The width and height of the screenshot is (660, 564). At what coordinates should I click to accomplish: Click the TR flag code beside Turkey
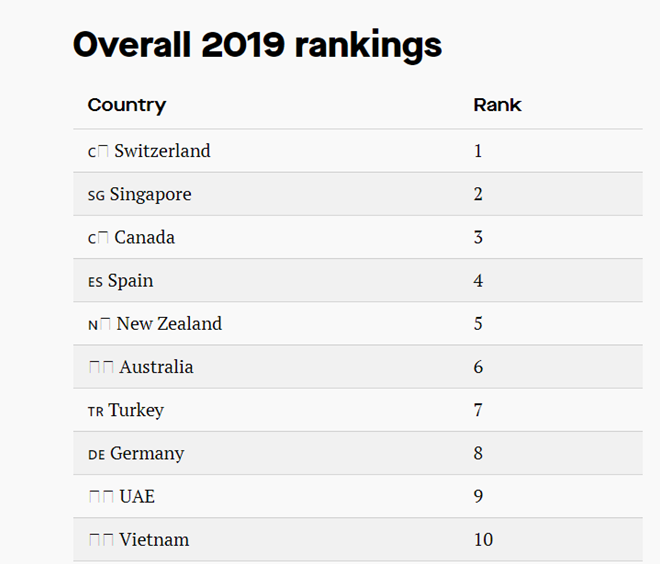point(96,411)
